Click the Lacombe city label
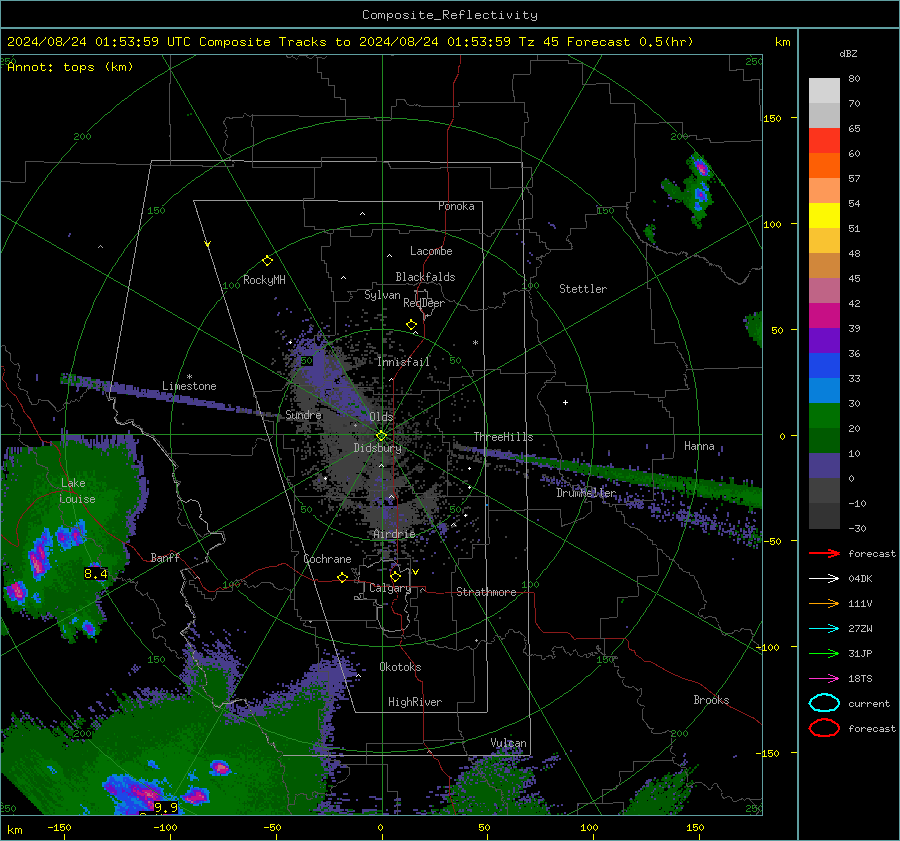 click(x=431, y=251)
